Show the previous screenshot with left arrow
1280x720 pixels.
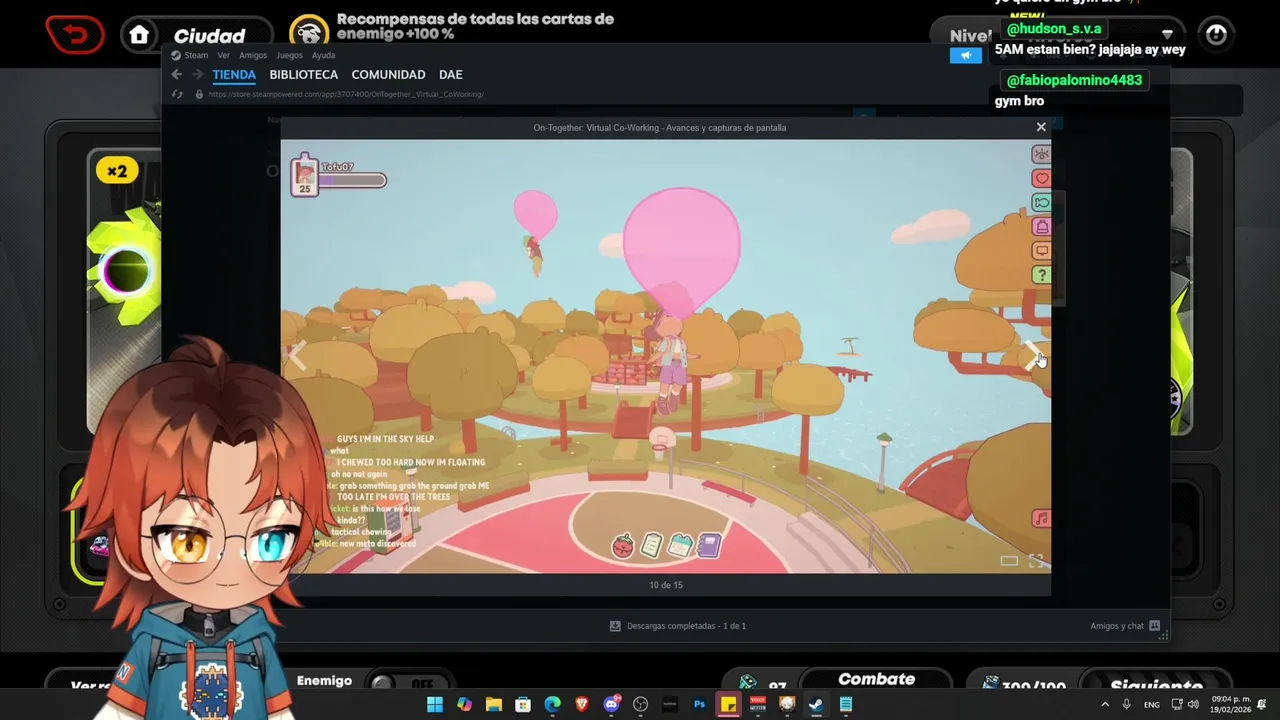297,354
